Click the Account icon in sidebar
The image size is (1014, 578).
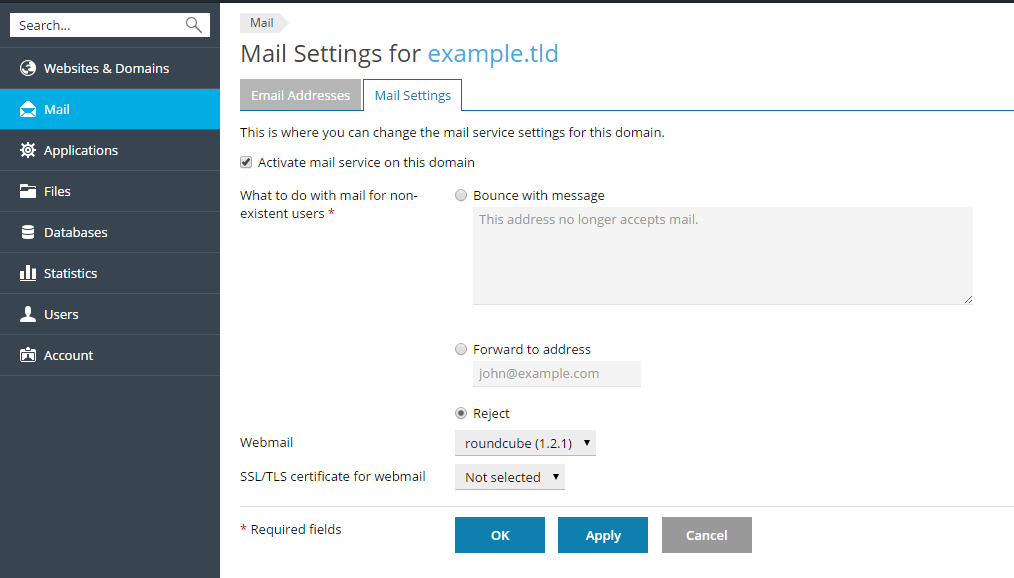pos(28,355)
